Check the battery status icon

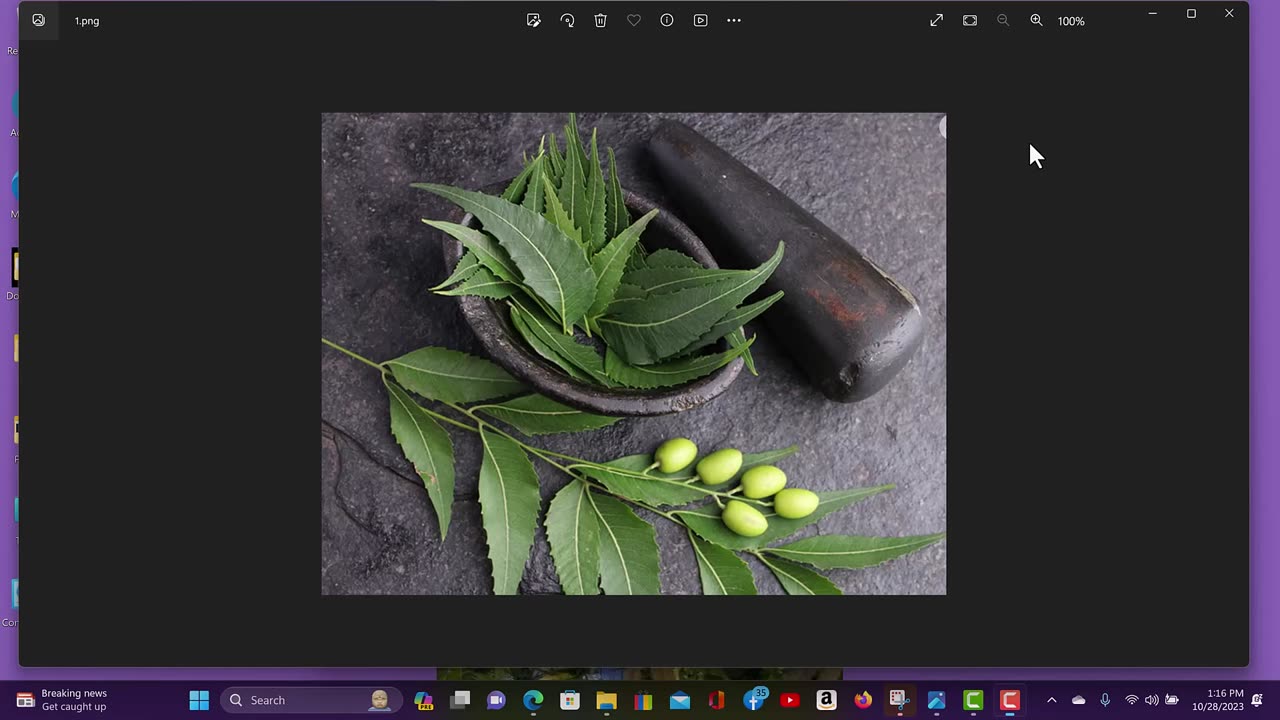click(1172, 700)
